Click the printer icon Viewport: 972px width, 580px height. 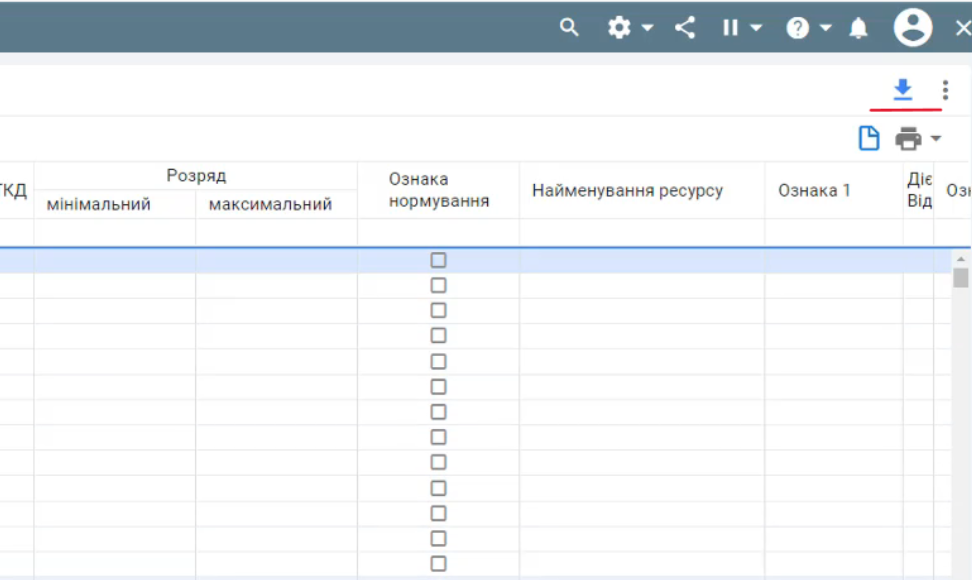(x=908, y=138)
